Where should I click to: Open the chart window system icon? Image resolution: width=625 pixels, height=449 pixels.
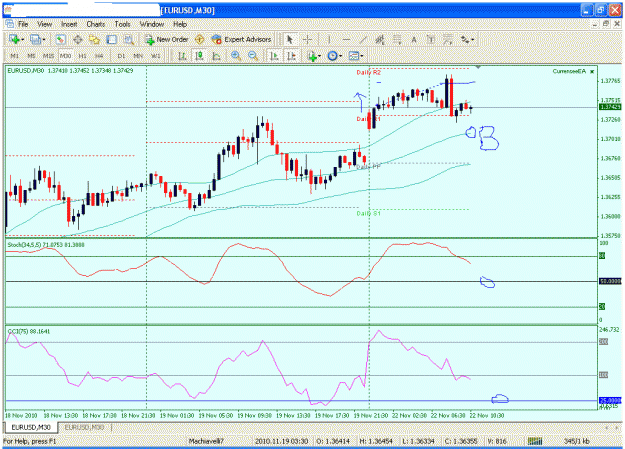pos(10,24)
